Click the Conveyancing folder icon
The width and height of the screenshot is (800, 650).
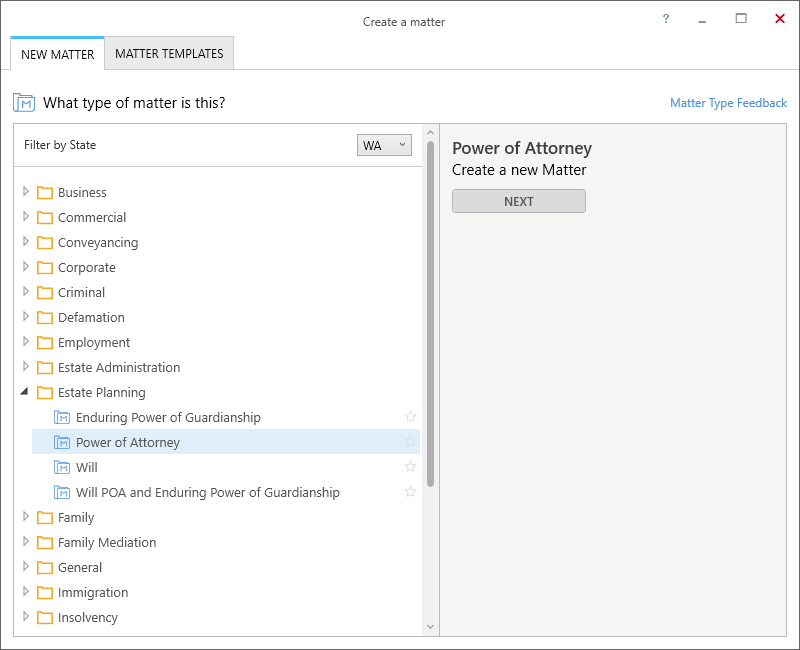pyautogui.click(x=45, y=242)
